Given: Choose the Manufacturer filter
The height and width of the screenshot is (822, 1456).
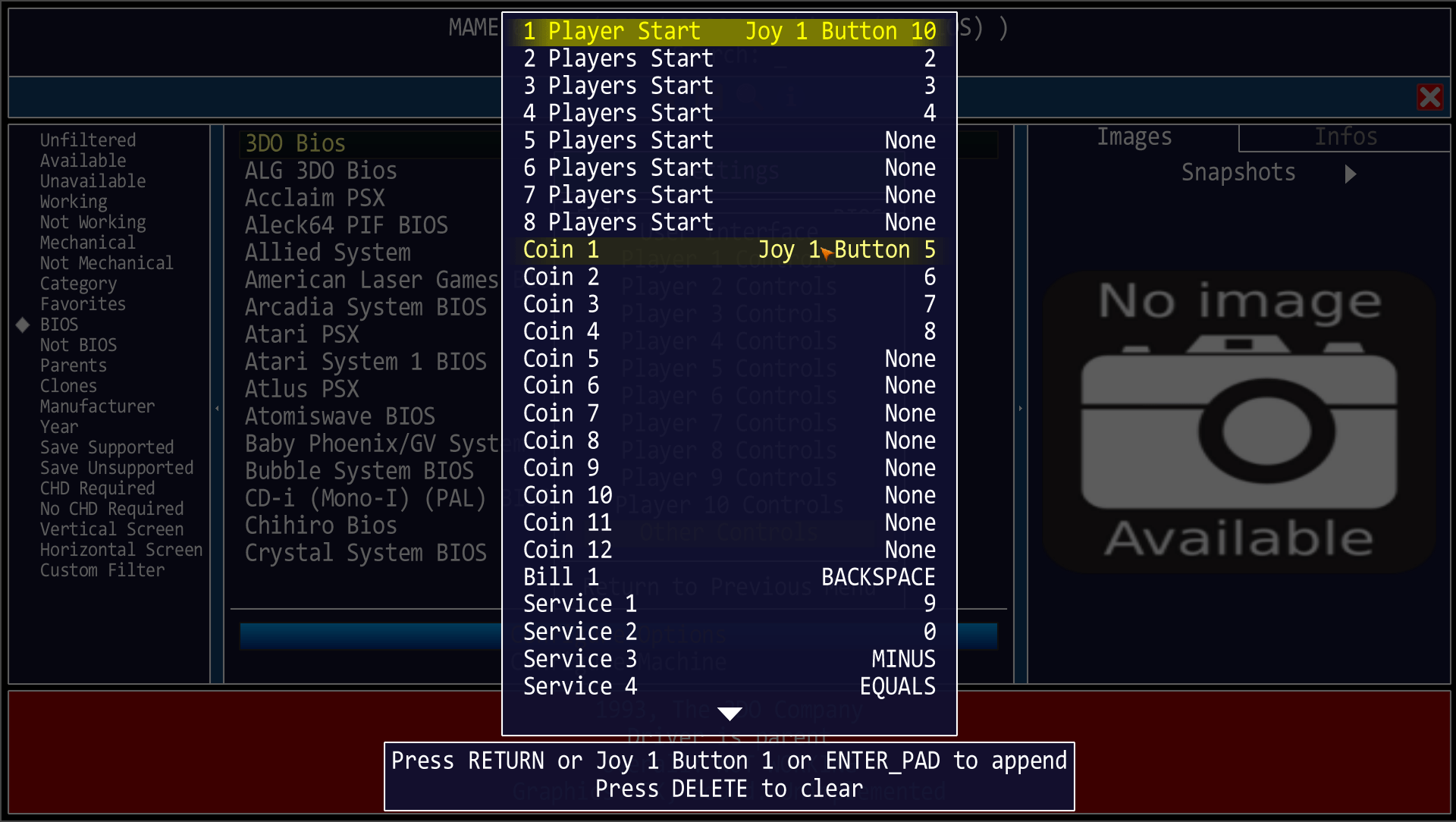Looking at the screenshot, I should 97,406.
